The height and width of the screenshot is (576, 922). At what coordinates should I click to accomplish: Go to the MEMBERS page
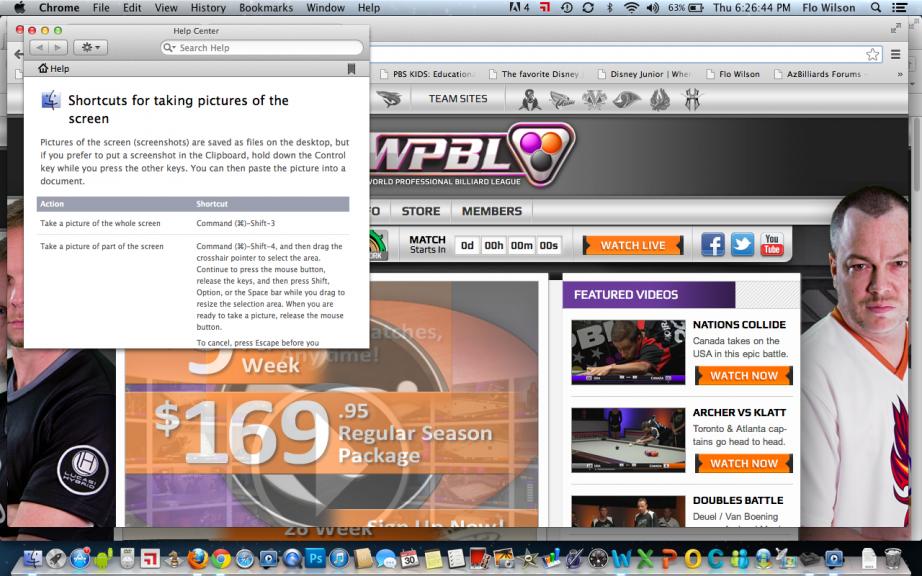(492, 211)
